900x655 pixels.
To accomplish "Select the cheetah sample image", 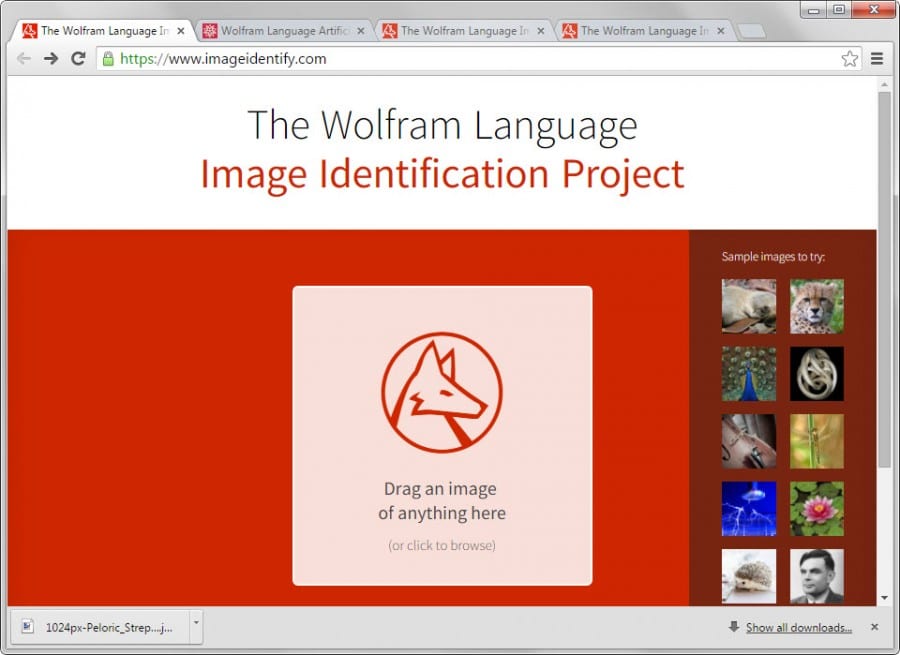I will coord(817,307).
